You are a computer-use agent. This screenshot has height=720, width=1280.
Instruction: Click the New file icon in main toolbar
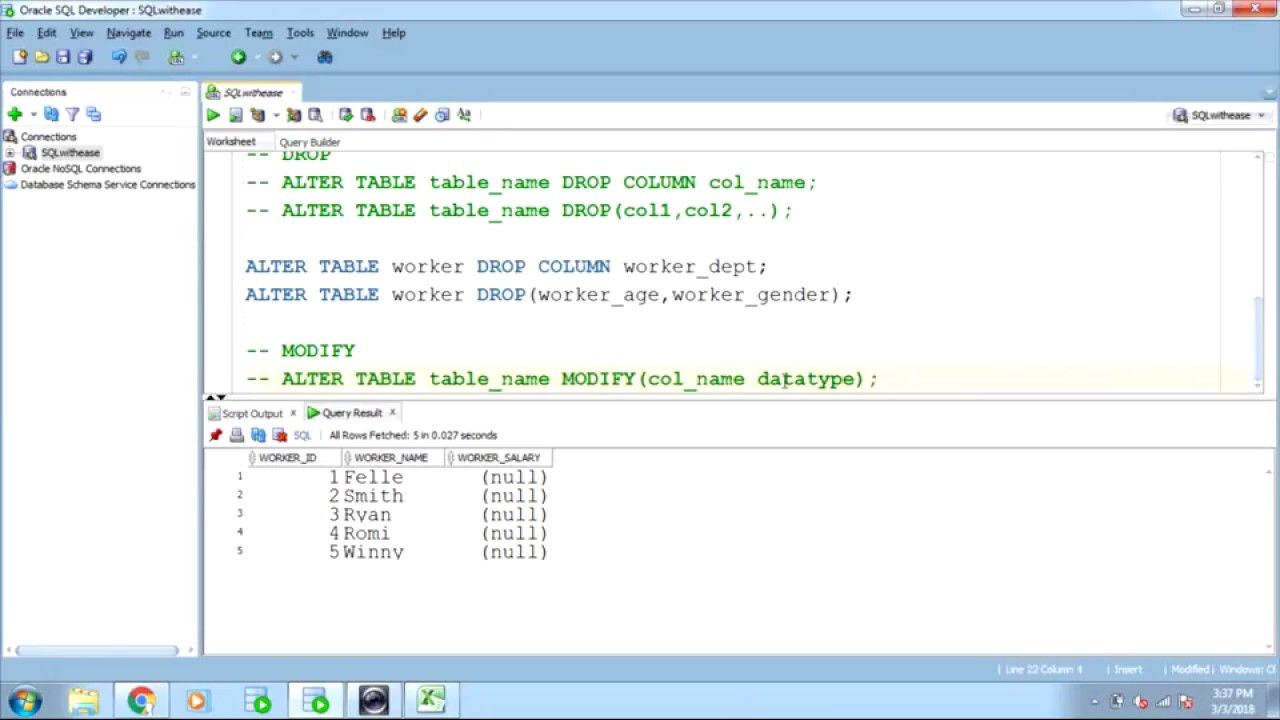pyautogui.click(x=19, y=57)
